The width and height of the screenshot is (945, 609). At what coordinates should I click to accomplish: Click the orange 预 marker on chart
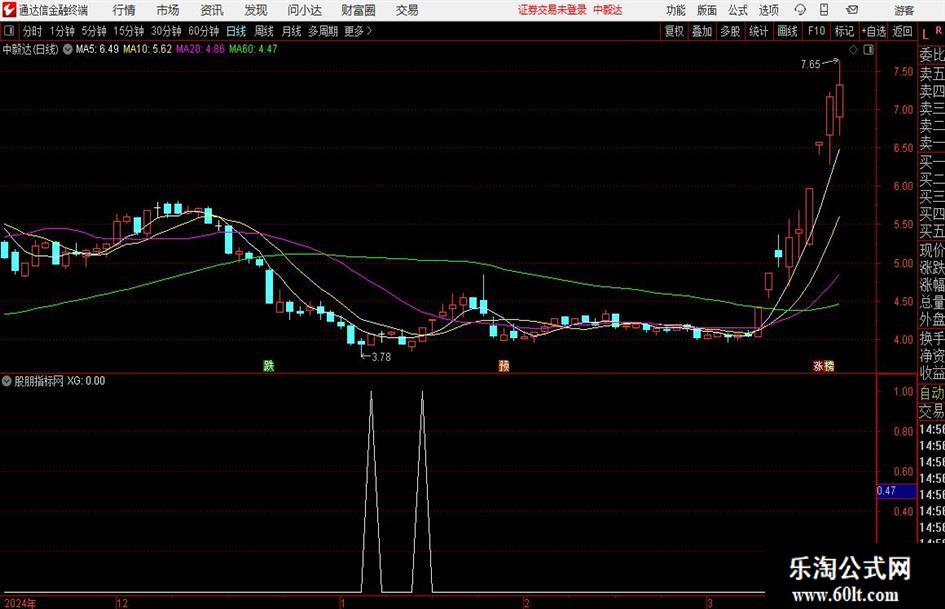coord(504,365)
